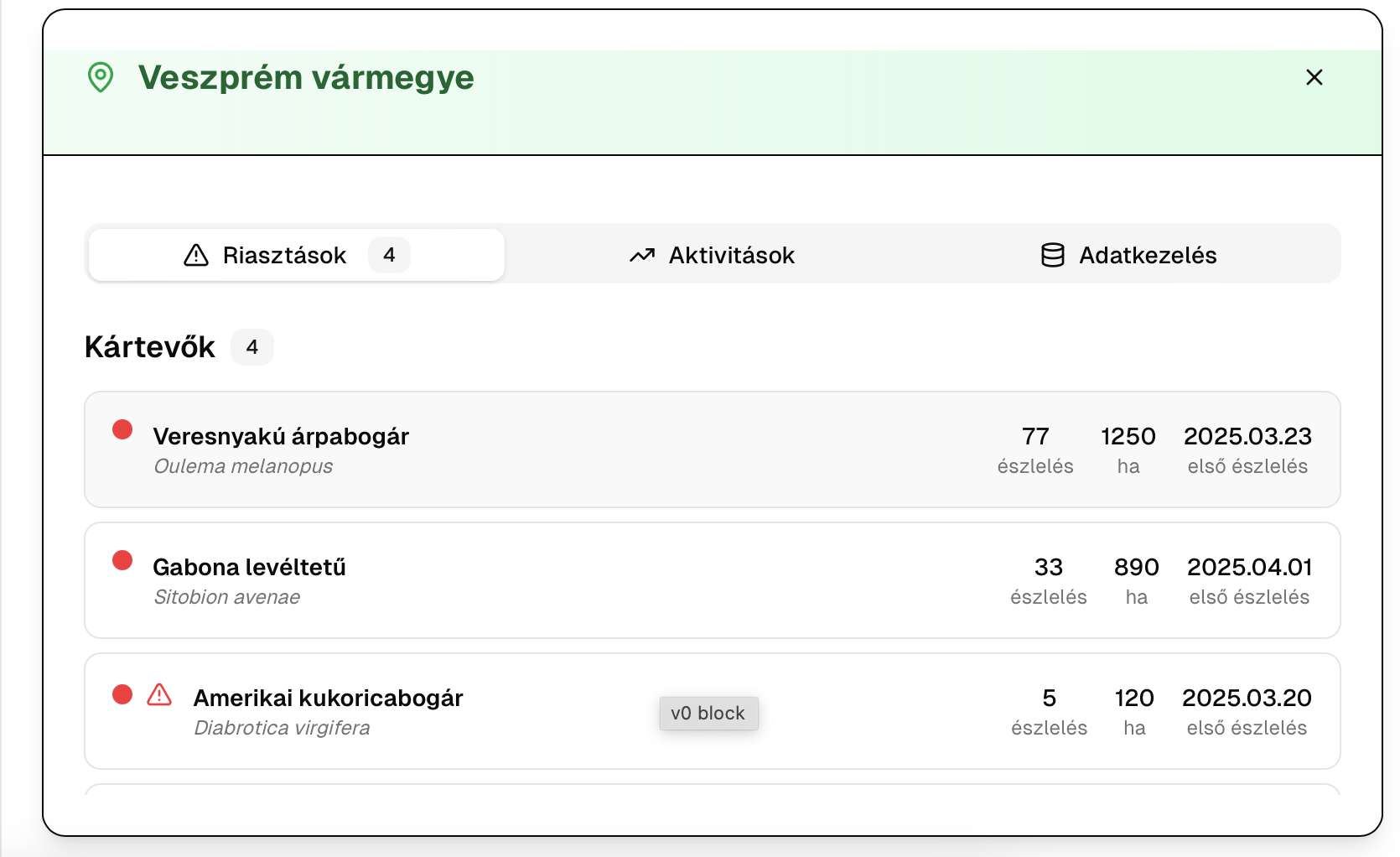
Task: Click red status dot for Gabona levéltetű
Action: [x=122, y=561]
